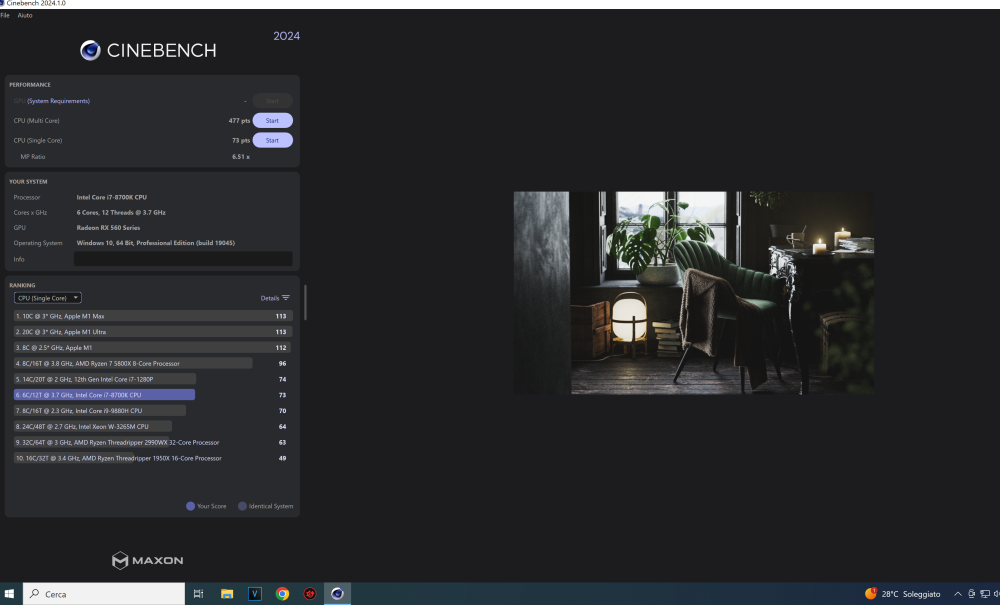Viewport: 1000px width, 605px height.
Task: Click the Info text field
Action: (x=183, y=259)
